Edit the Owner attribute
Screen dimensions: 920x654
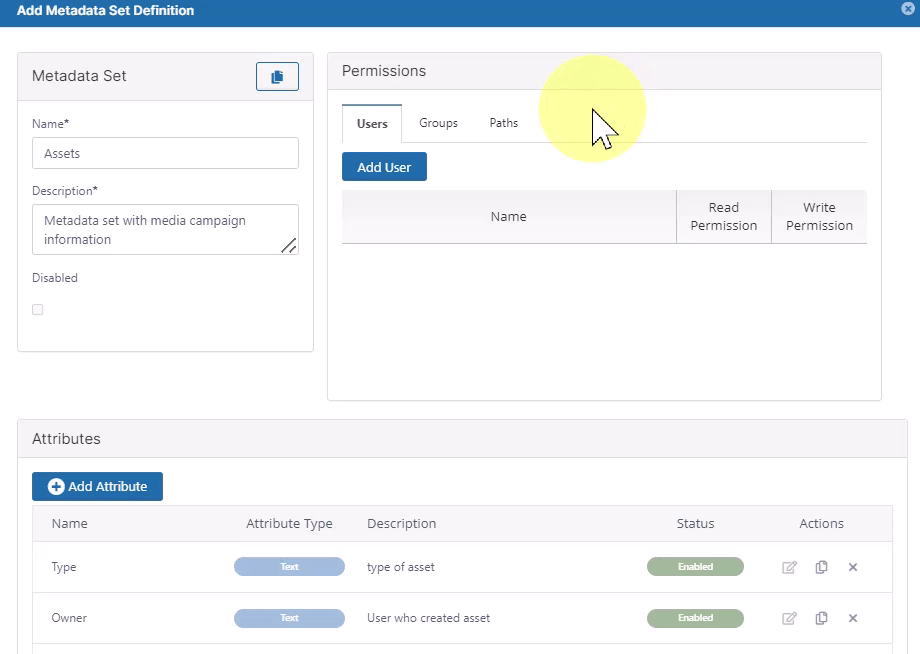[789, 618]
